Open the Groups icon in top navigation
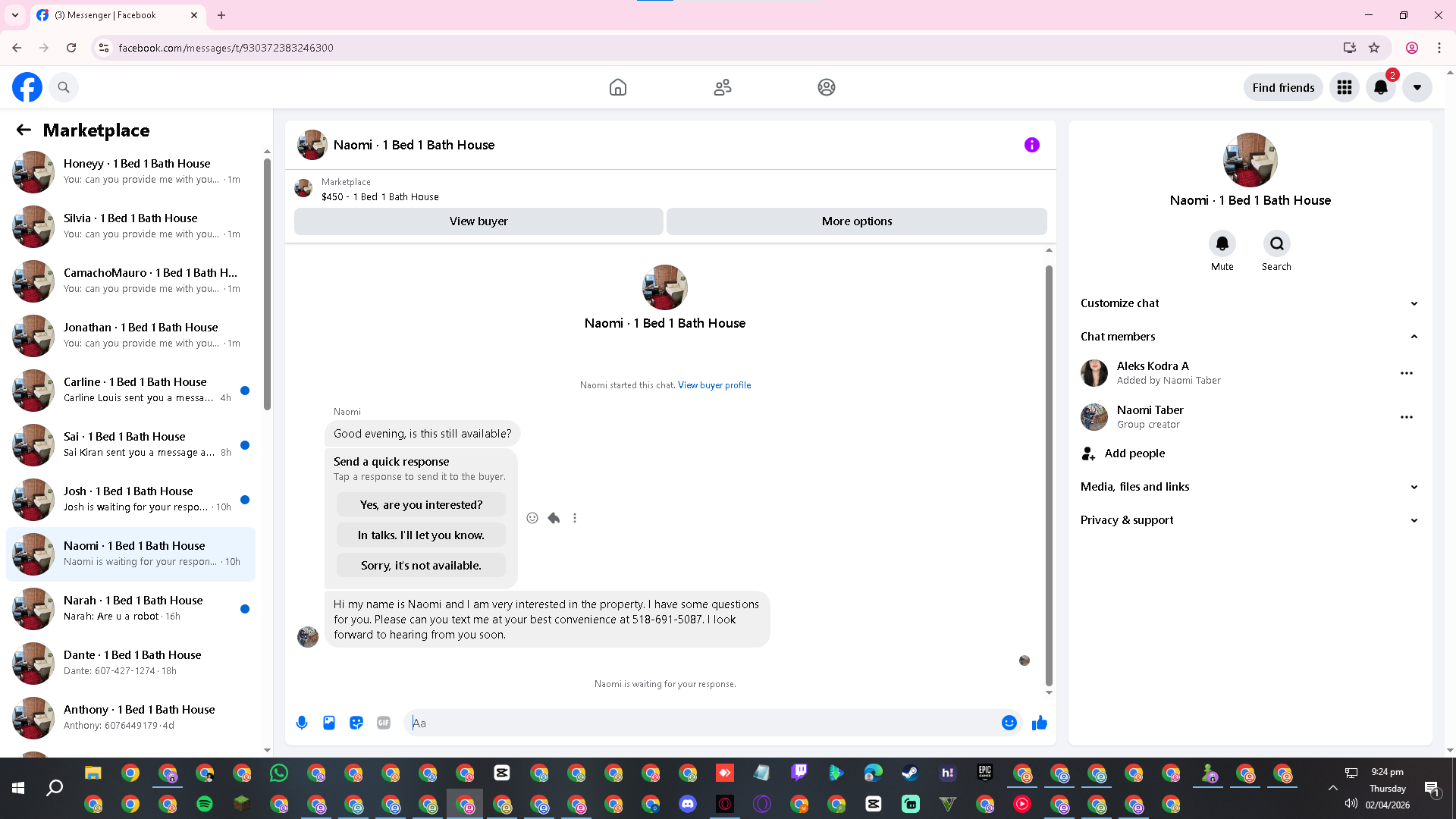Viewport: 1456px width, 819px height. (827, 87)
